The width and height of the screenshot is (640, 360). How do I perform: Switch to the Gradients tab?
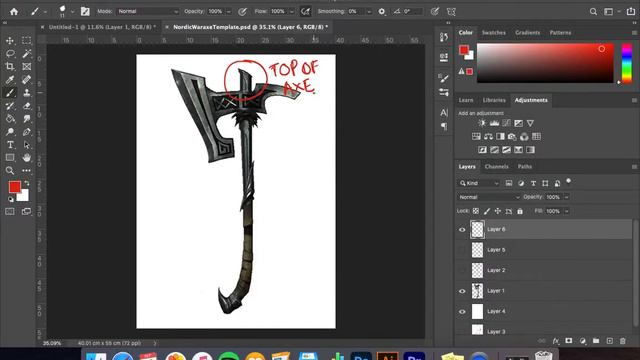[x=527, y=33]
